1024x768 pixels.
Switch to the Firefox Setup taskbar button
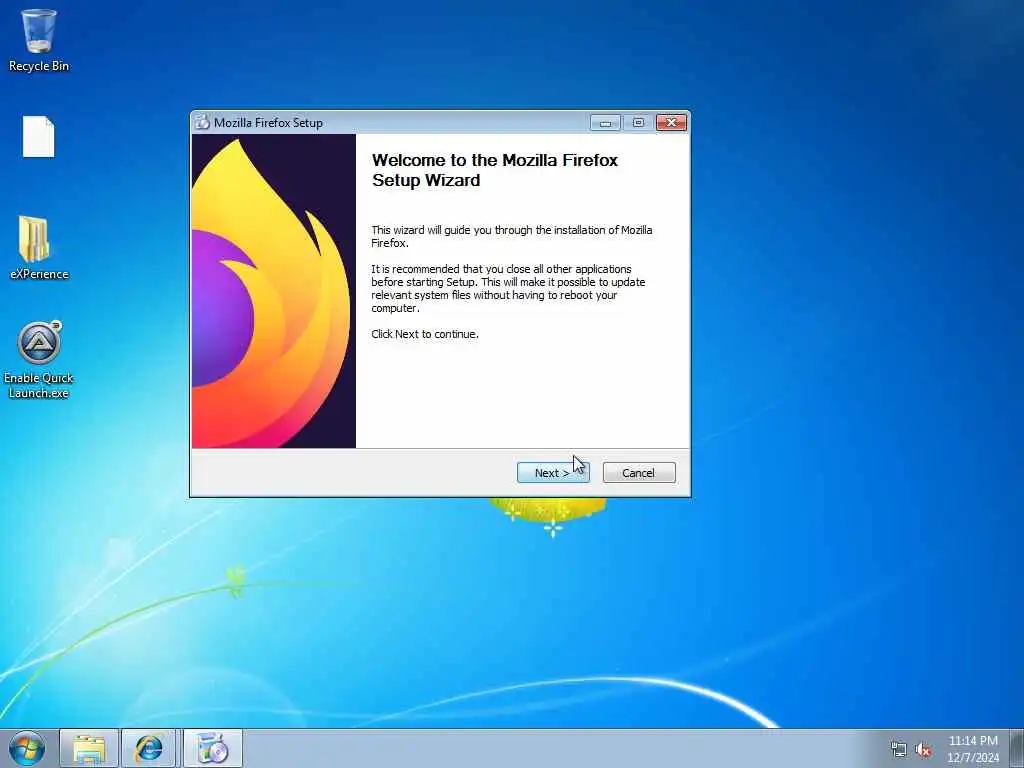[212, 748]
